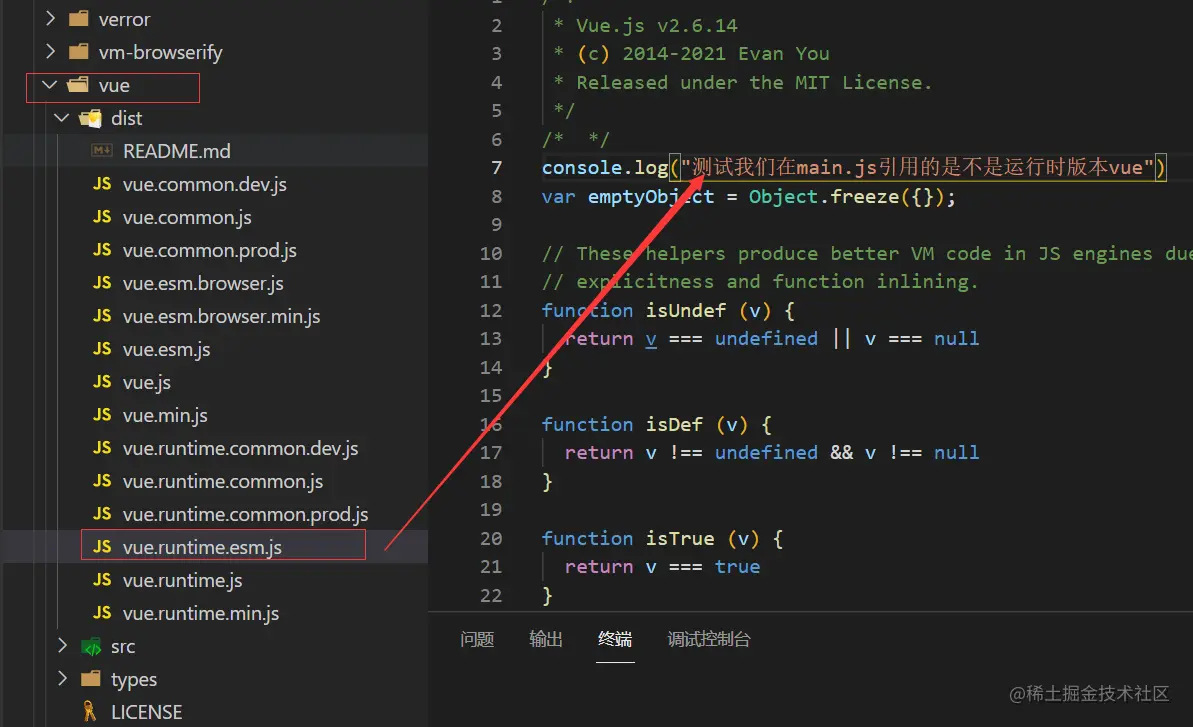The height and width of the screenshot is (727, 1193).
Task: Expand the src folder chevron
Action: point(62,646)
